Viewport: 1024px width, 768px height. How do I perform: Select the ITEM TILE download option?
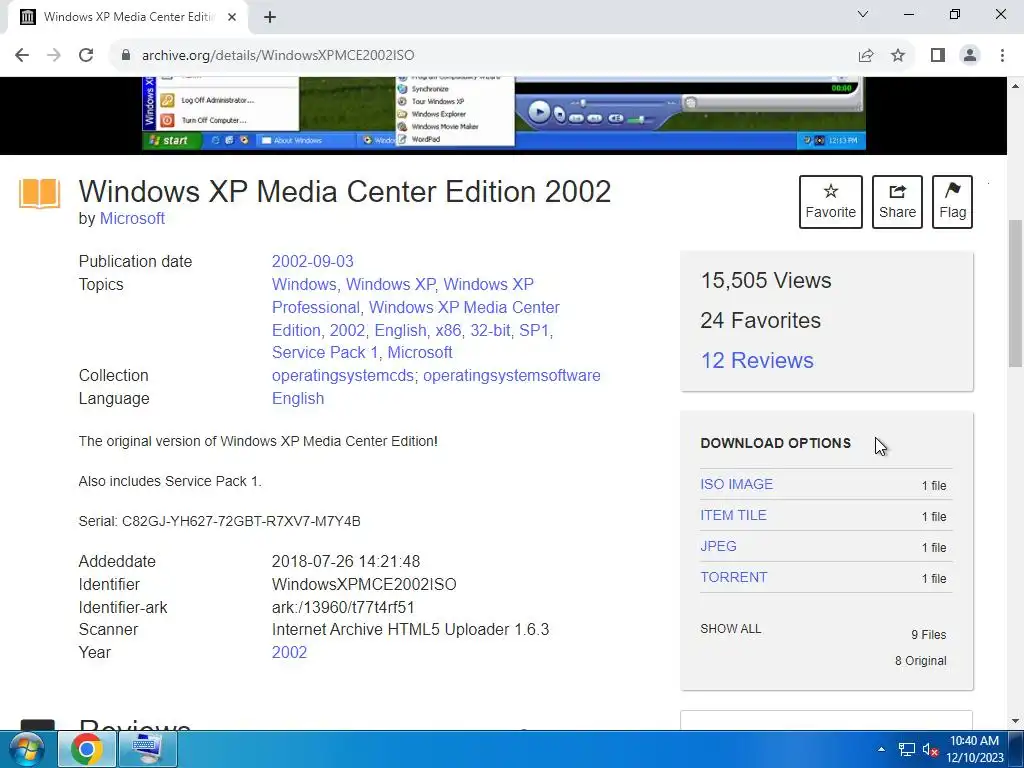pyautogui.click(x=733, y=515)
